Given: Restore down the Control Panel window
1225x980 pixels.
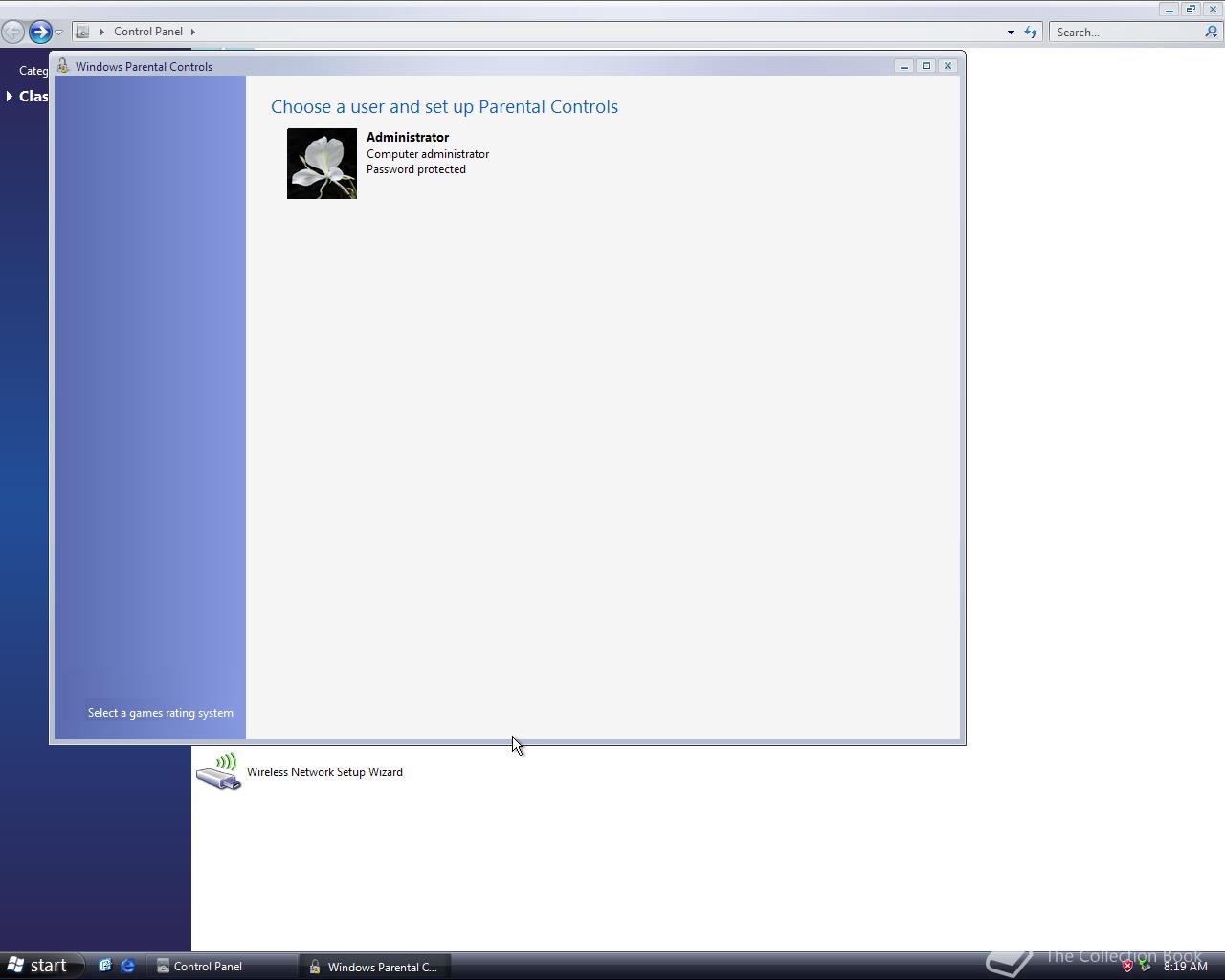Looking at the screenshot, I should click(1191, 9).
